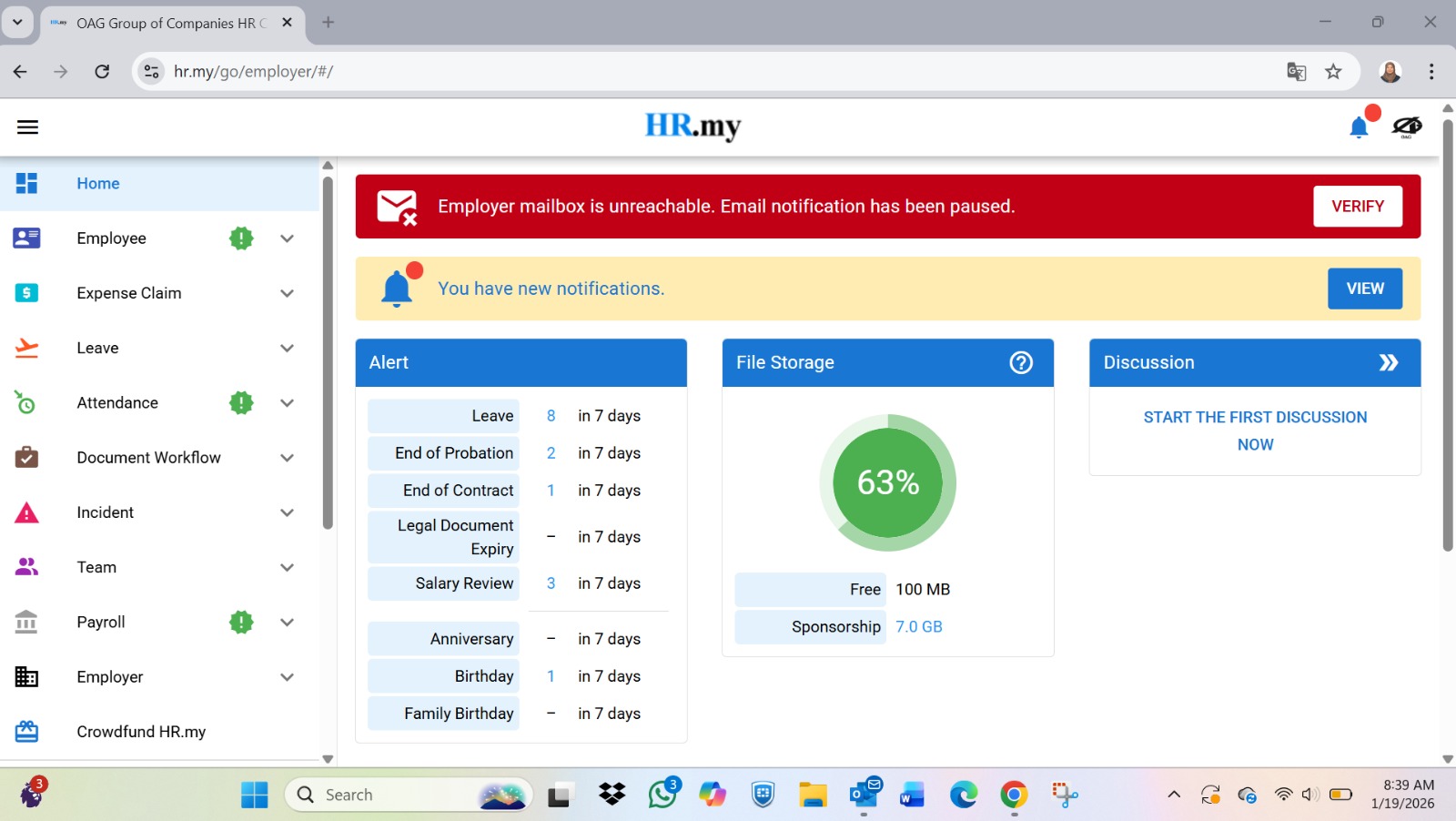Open the OAG company logo profile

(x=1407, y=127)
